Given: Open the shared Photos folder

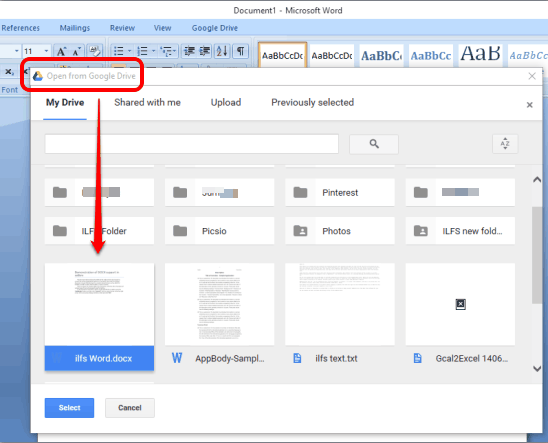Looking at the screenshot, I should pos(340,231).
